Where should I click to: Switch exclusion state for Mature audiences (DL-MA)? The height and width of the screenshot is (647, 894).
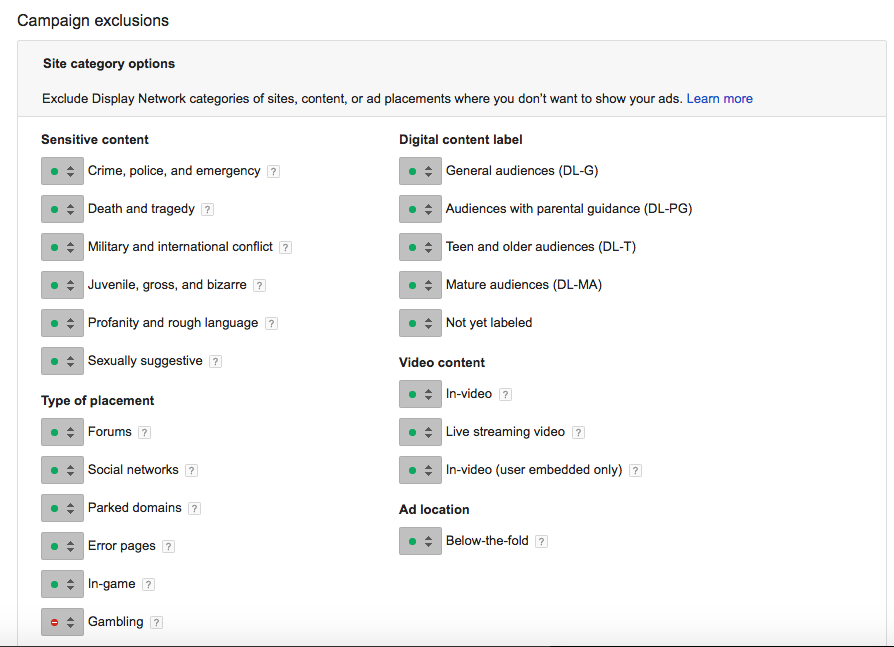pos(420,285)
